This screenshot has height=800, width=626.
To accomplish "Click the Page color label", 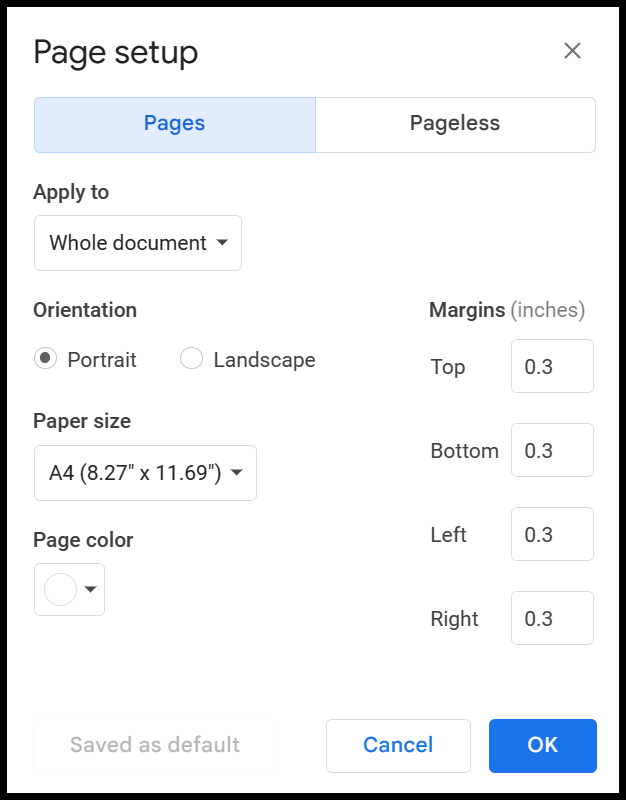I will pyautogui.click(x=83, y=540).
